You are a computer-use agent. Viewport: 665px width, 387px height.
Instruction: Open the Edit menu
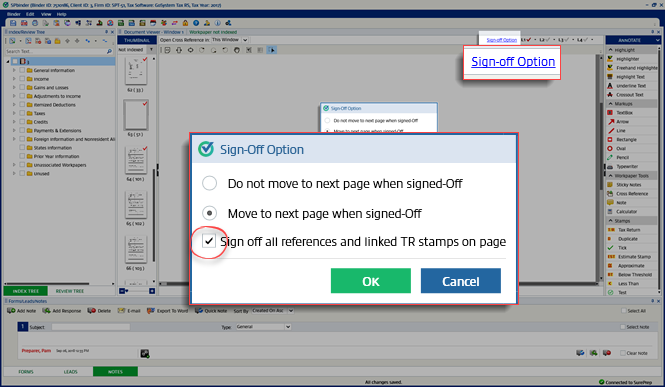[30, 14]
